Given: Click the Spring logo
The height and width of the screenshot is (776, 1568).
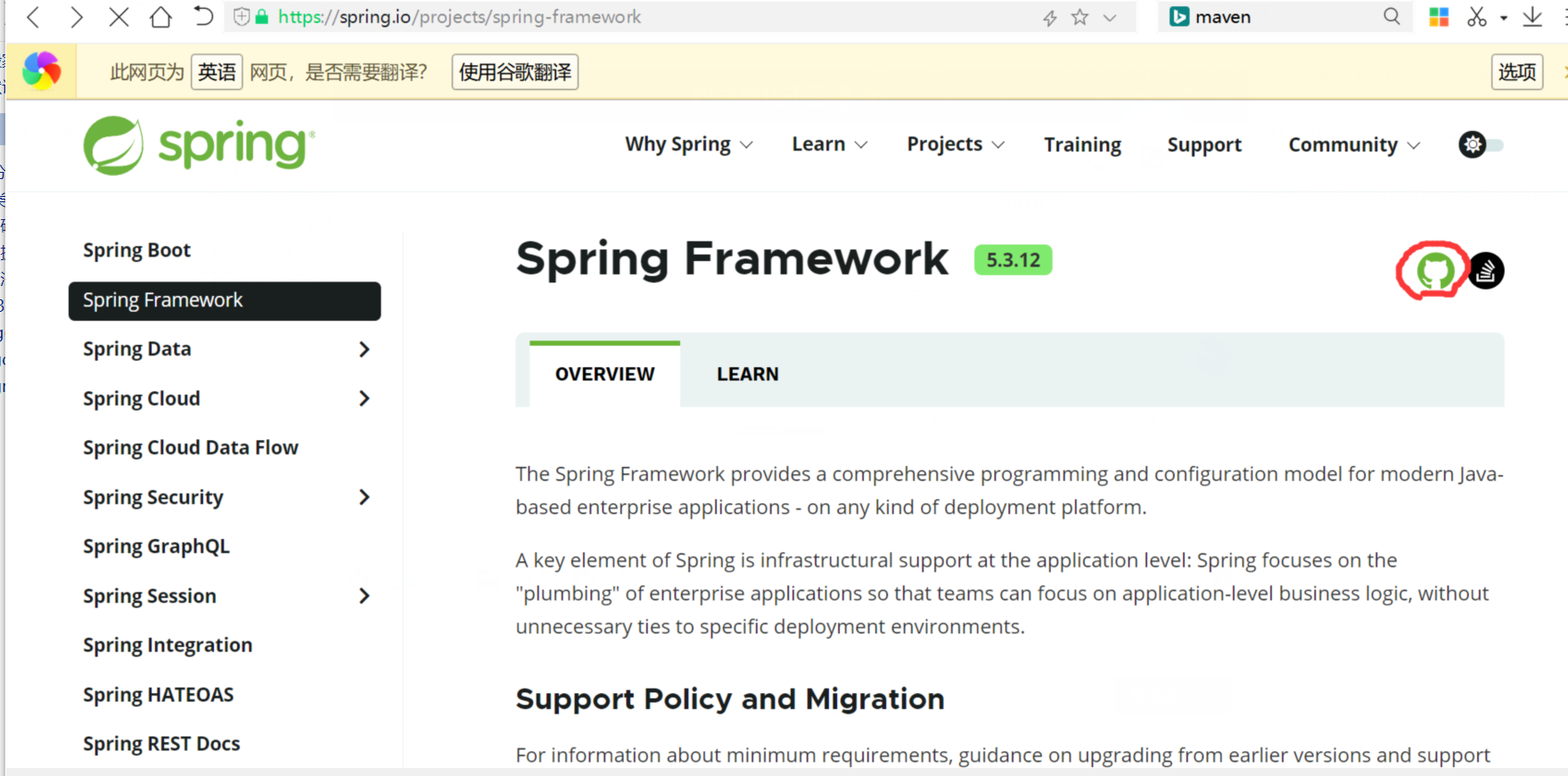Looking at the screenshot, I should (x=199, y=145).
